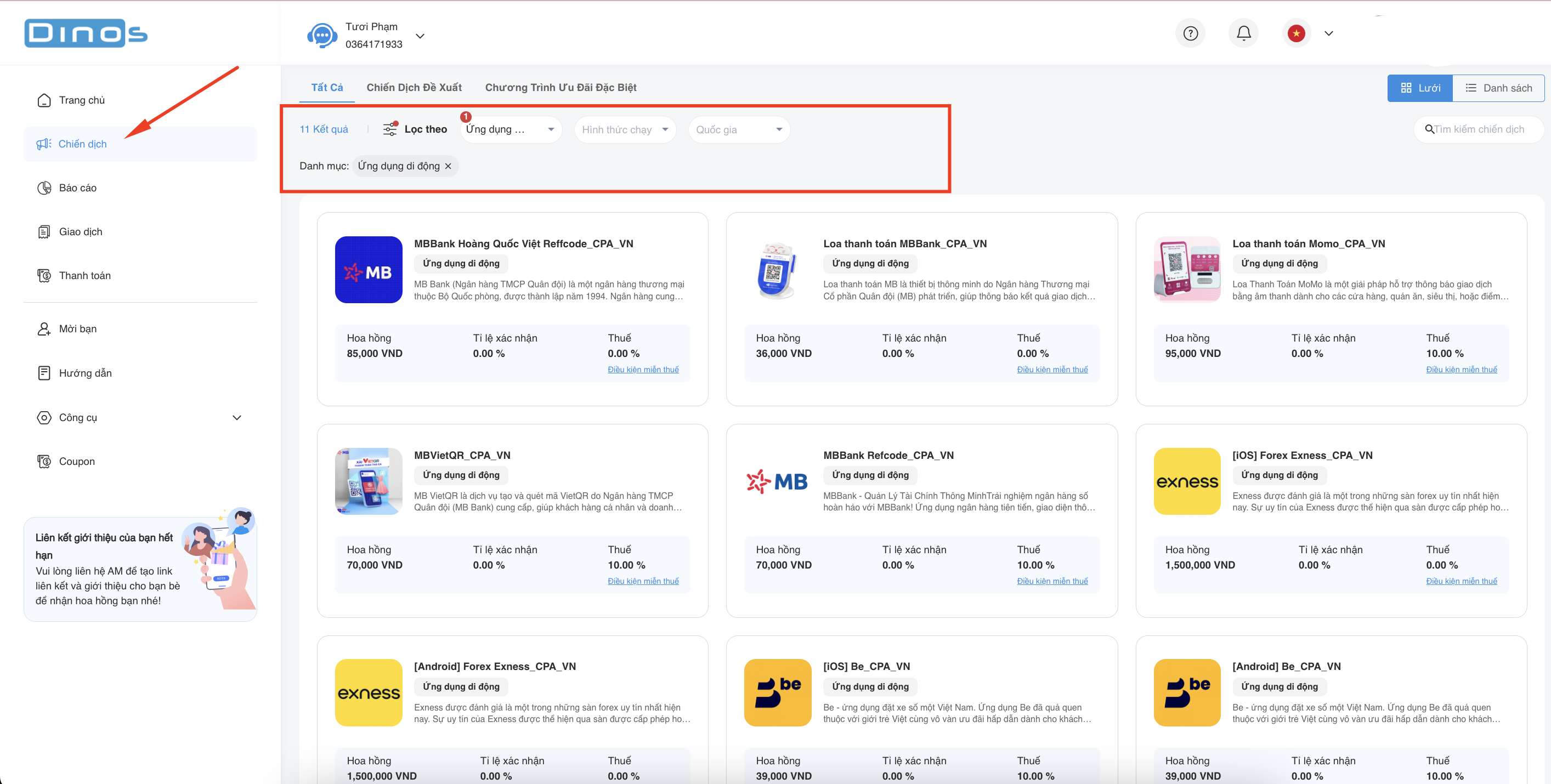Open the help question mark icon

1190,33
